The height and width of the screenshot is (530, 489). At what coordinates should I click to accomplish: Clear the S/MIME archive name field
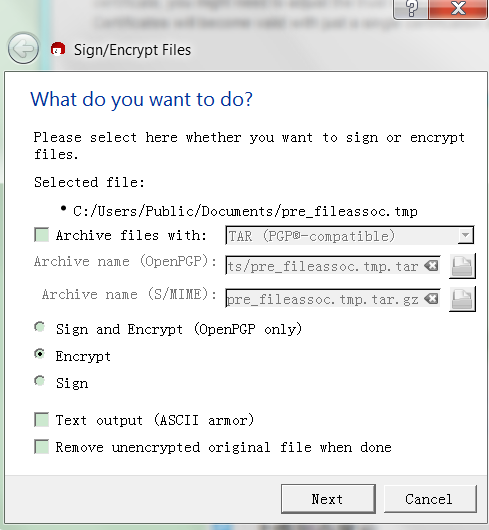pos(431,299)
